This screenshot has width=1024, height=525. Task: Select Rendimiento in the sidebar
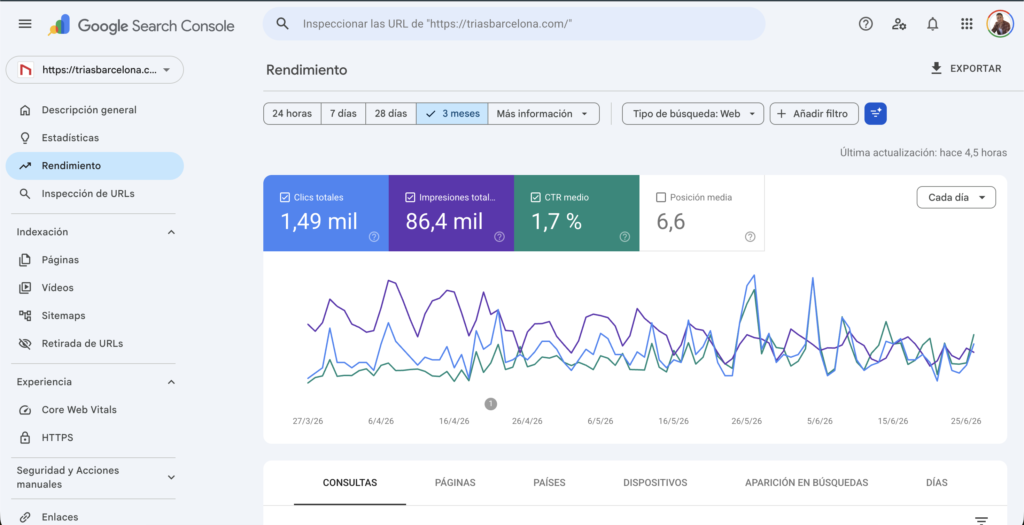click(x=95, y=166)
